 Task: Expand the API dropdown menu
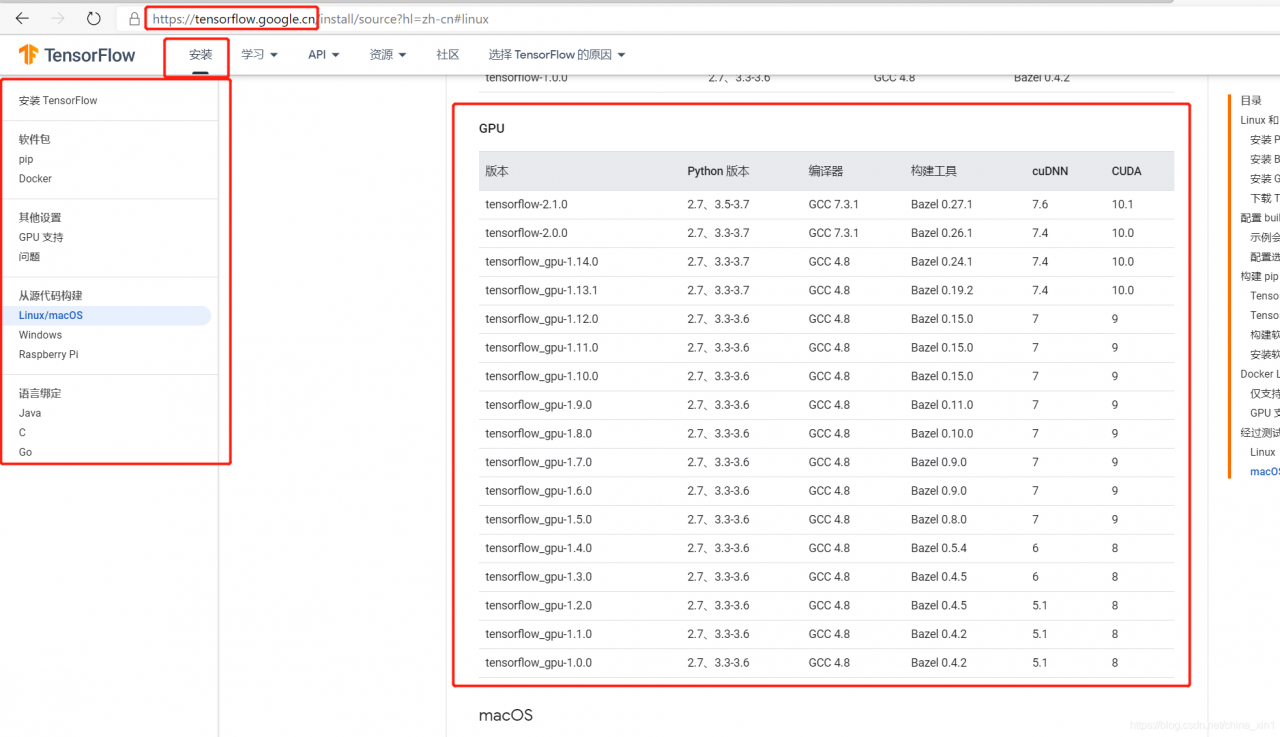pyautogui.click(x=324, y=55)
